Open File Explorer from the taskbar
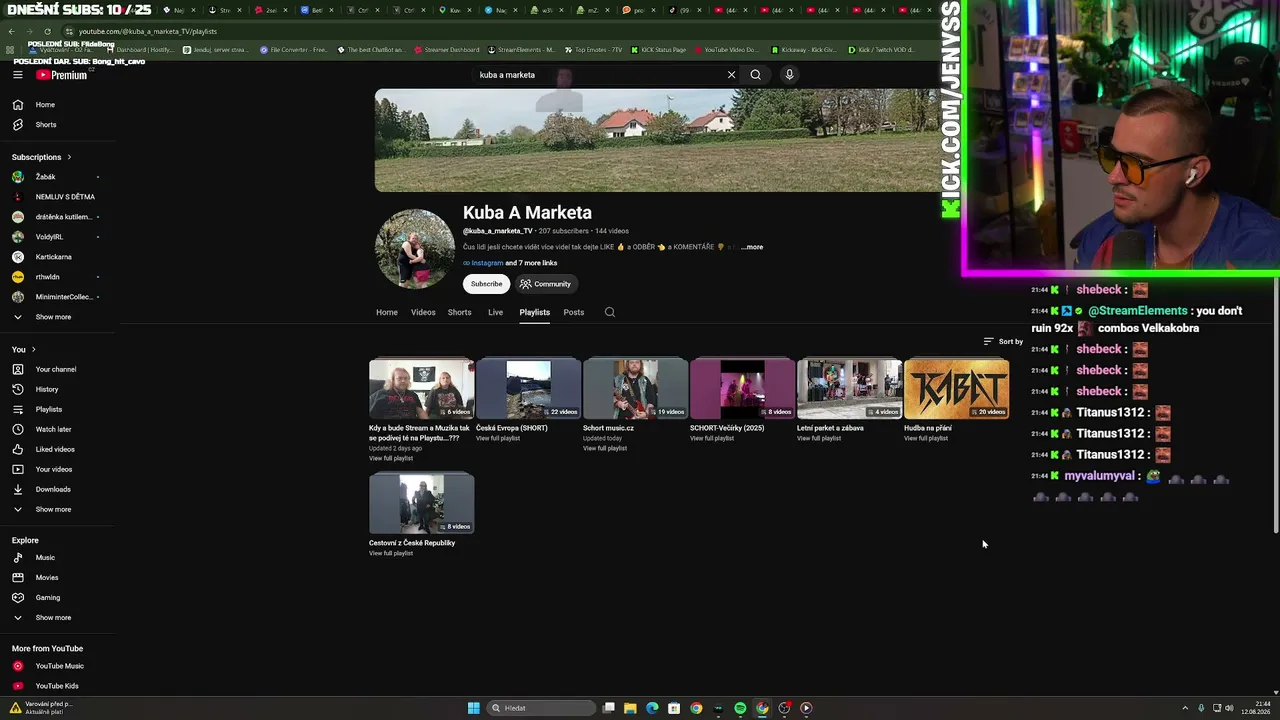 click(630, 708)
